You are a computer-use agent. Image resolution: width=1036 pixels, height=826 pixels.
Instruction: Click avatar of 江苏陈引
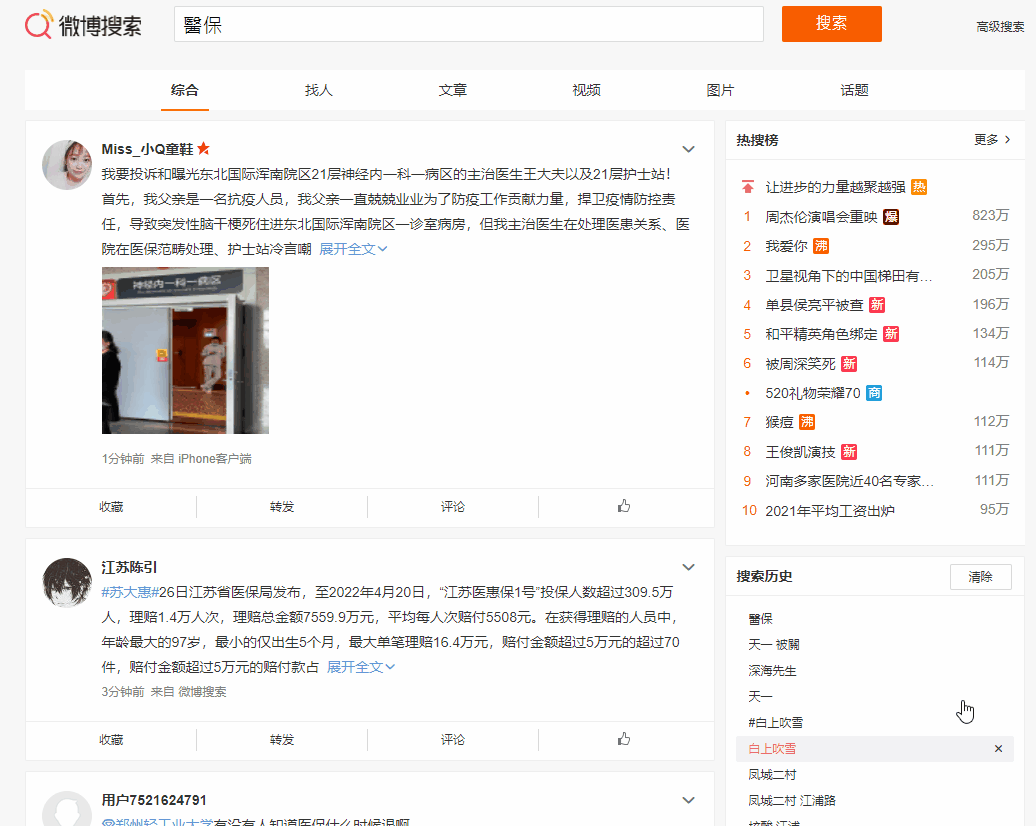(67, 583)
